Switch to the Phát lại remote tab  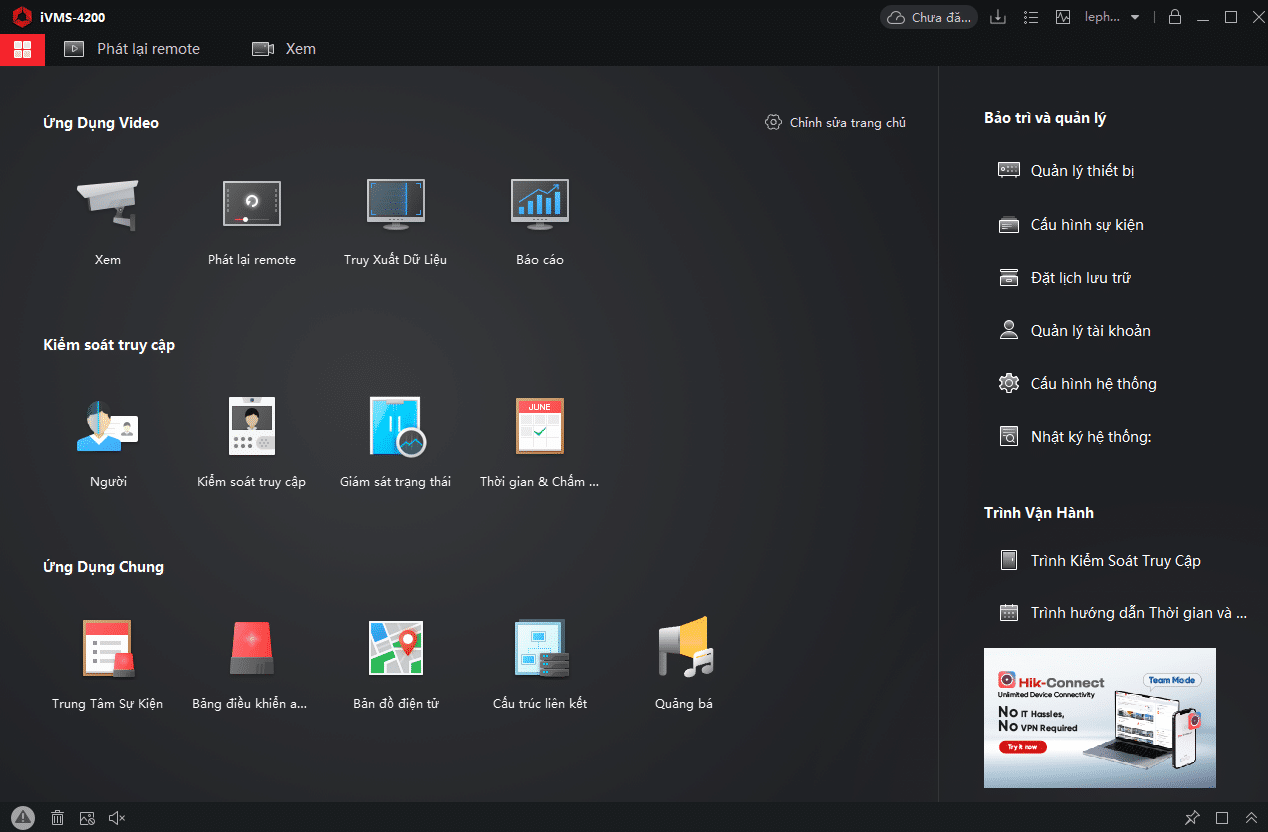click(x=133, y=49)
